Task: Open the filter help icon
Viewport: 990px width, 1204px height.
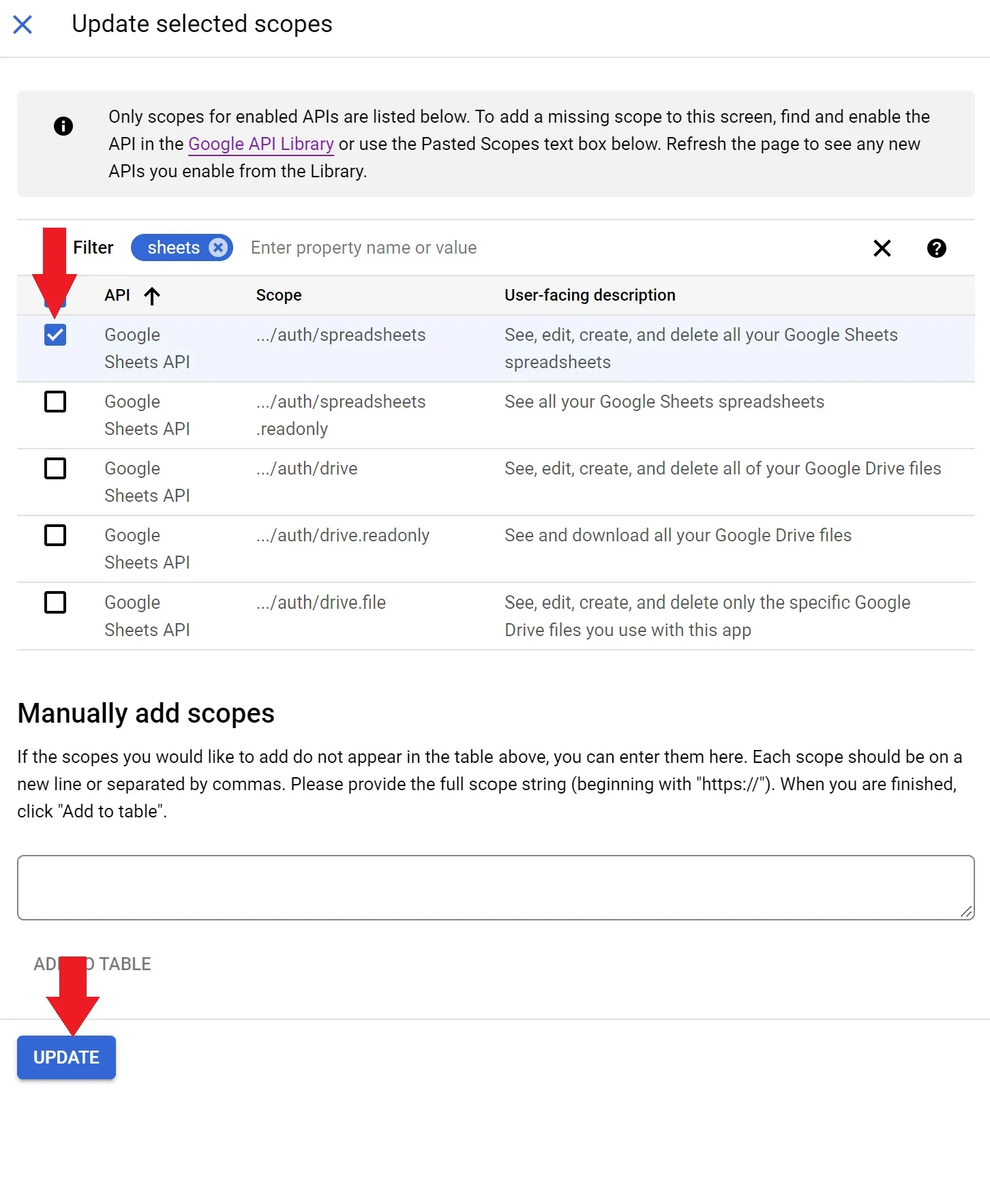Action: (x=936, y=248)
